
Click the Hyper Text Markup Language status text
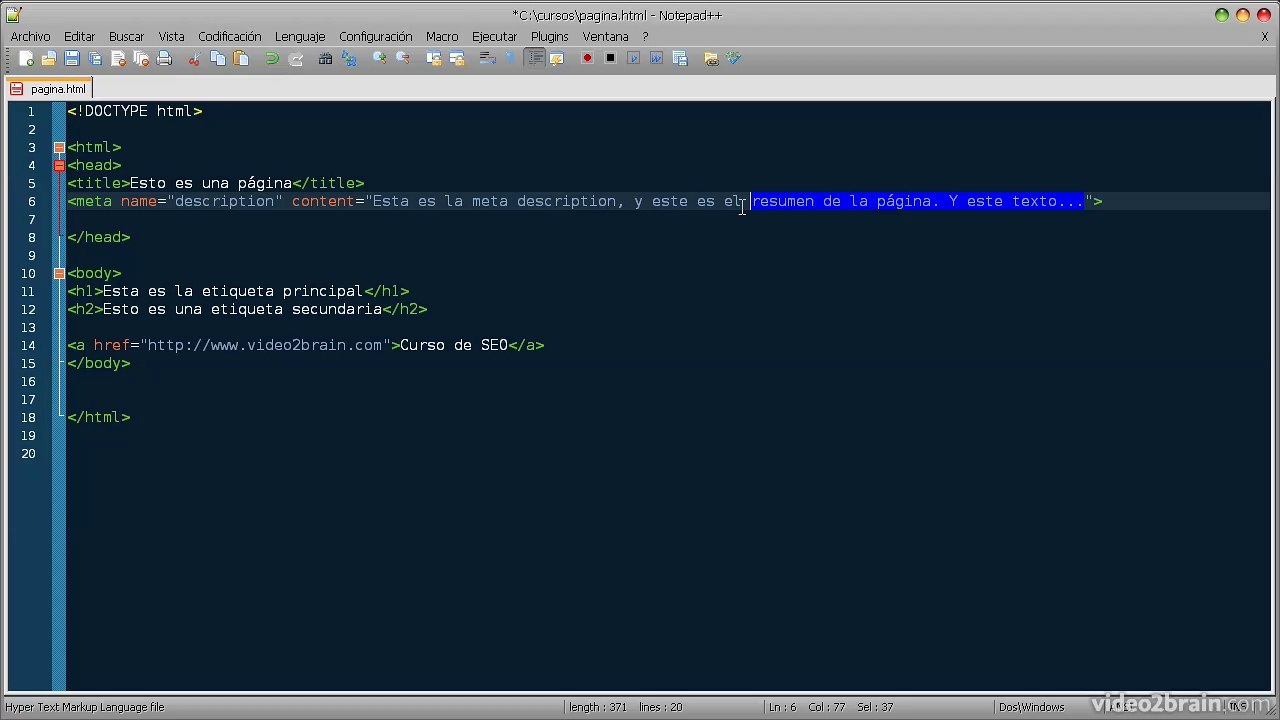click(85, 707)
